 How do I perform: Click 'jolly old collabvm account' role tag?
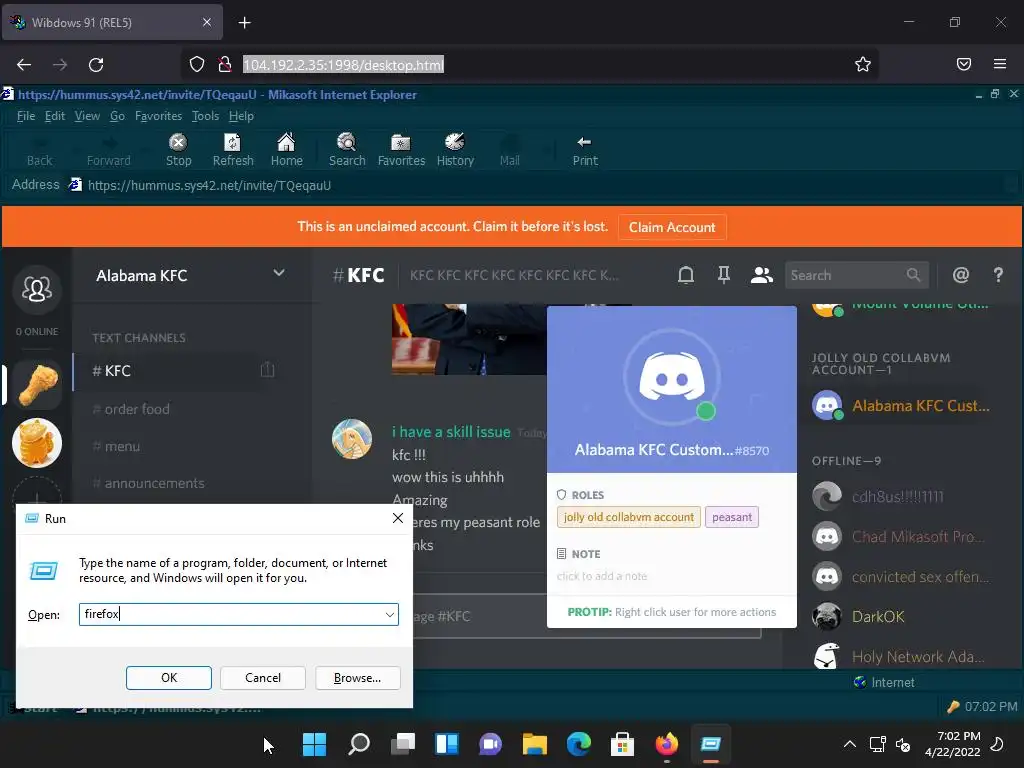coord(628,517)
